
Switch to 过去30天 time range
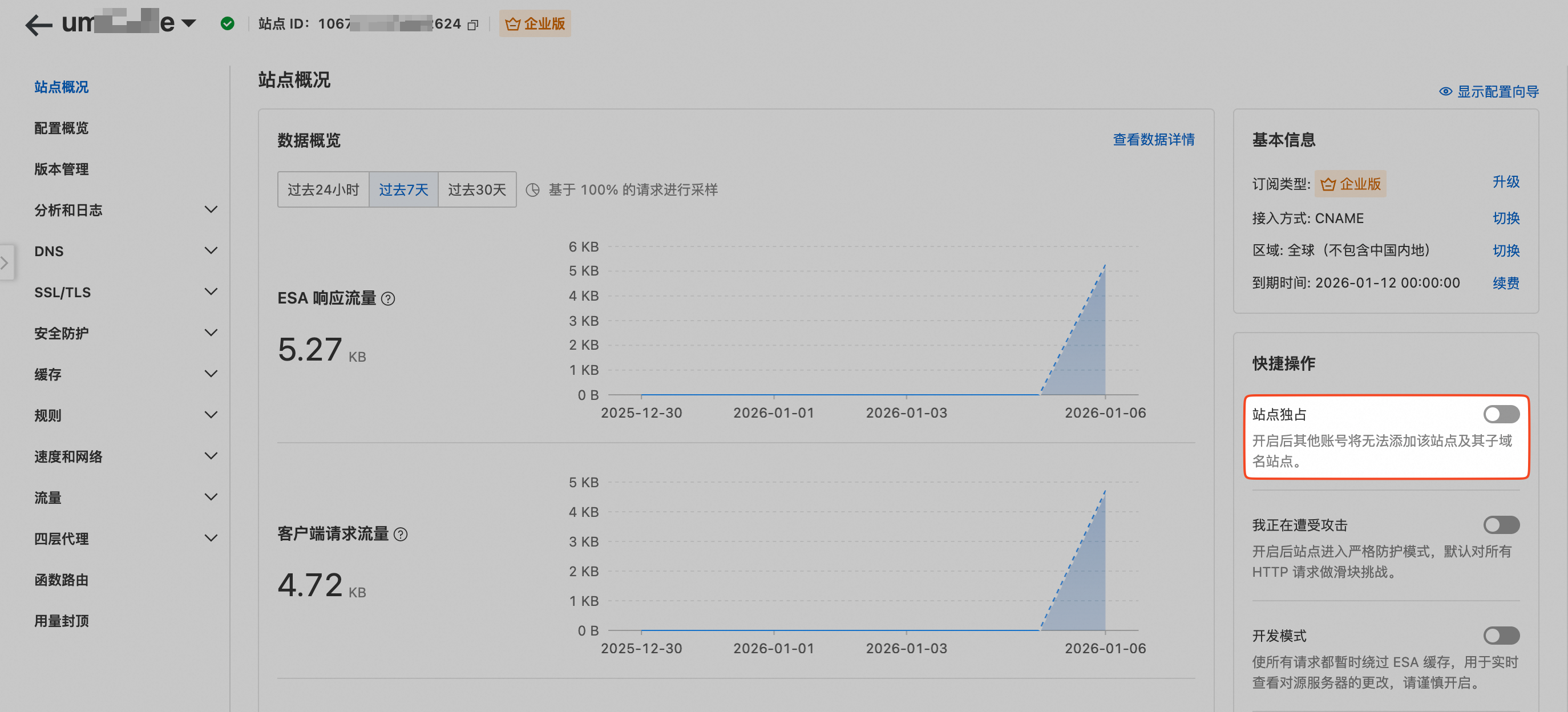pos(476,190)
